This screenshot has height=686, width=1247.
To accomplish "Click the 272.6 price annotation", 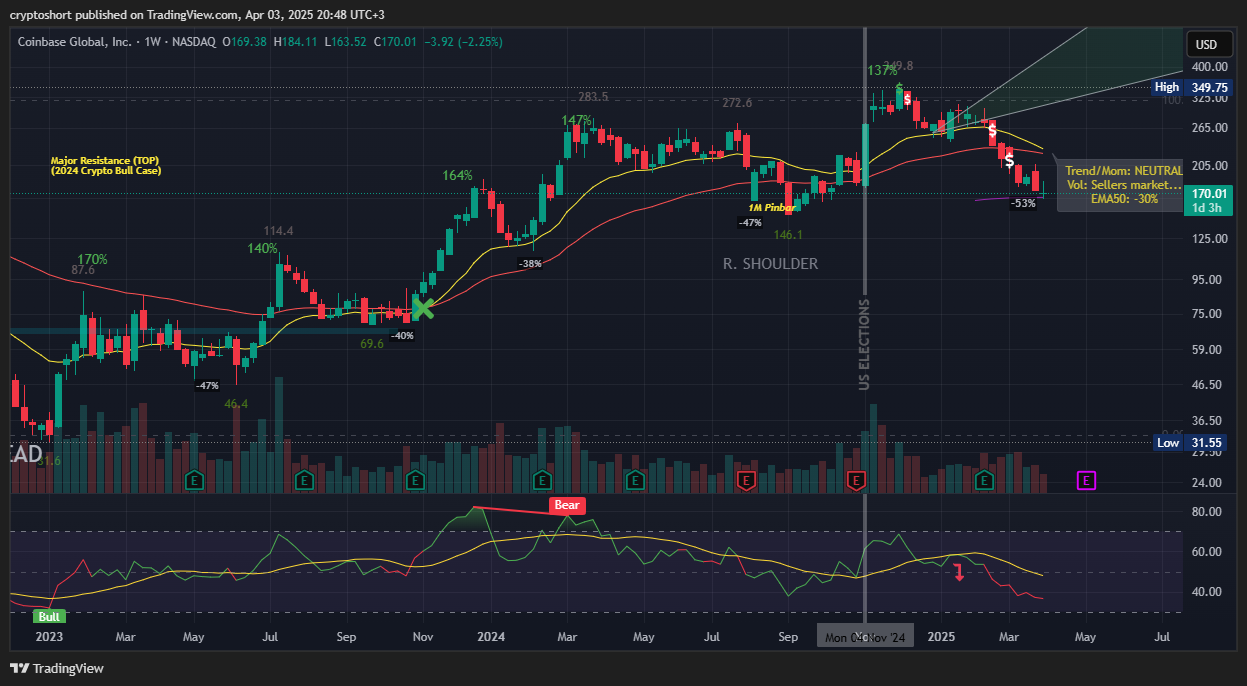I will [x=737, y=103].
